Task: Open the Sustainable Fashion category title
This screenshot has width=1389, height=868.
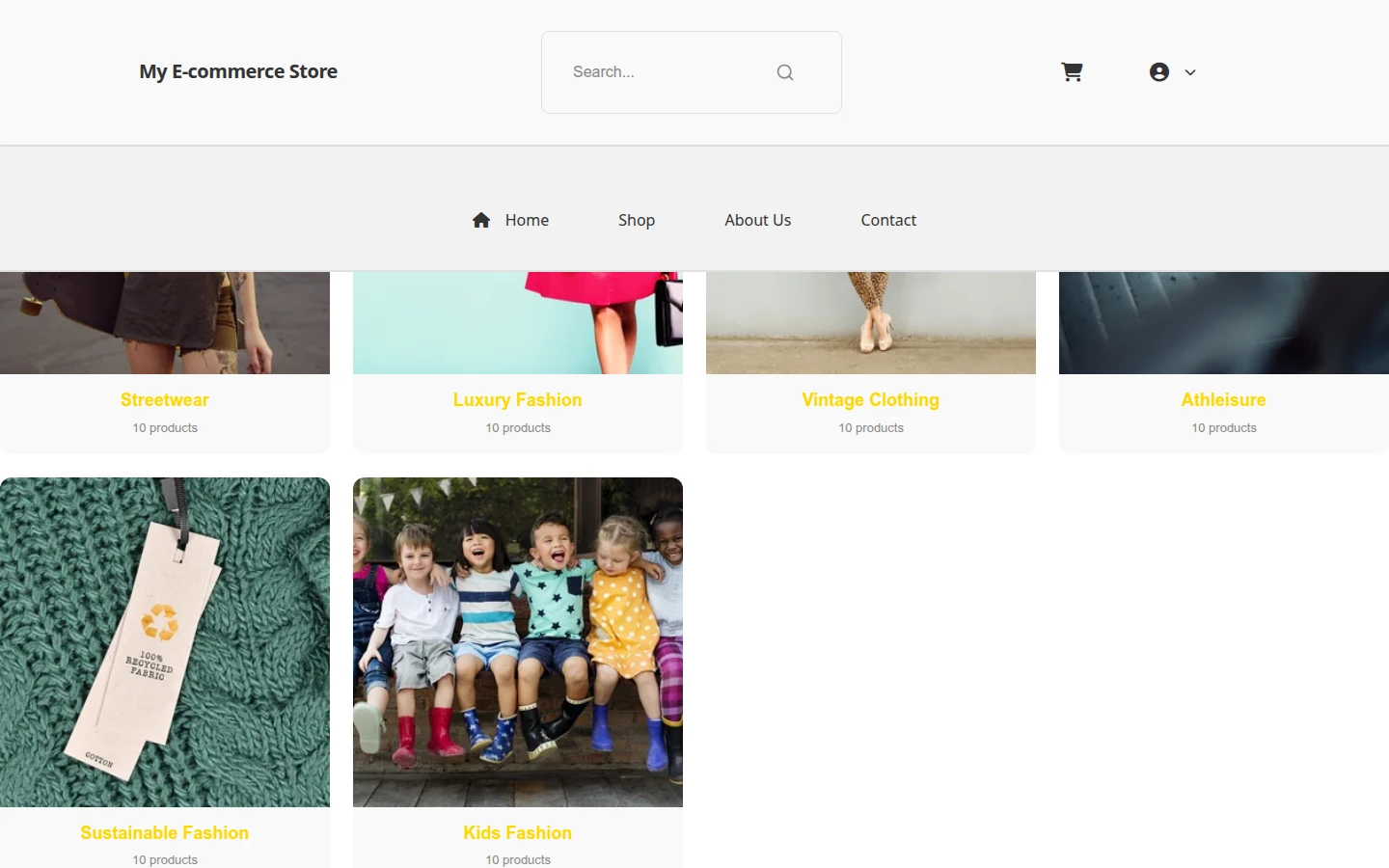Action: coord(165,832)
